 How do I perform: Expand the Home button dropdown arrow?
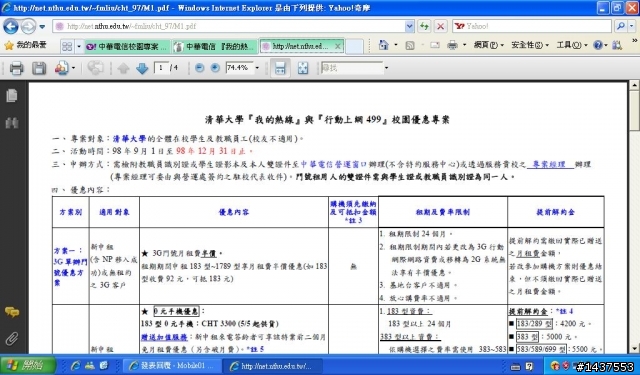(x=396, y=45)
